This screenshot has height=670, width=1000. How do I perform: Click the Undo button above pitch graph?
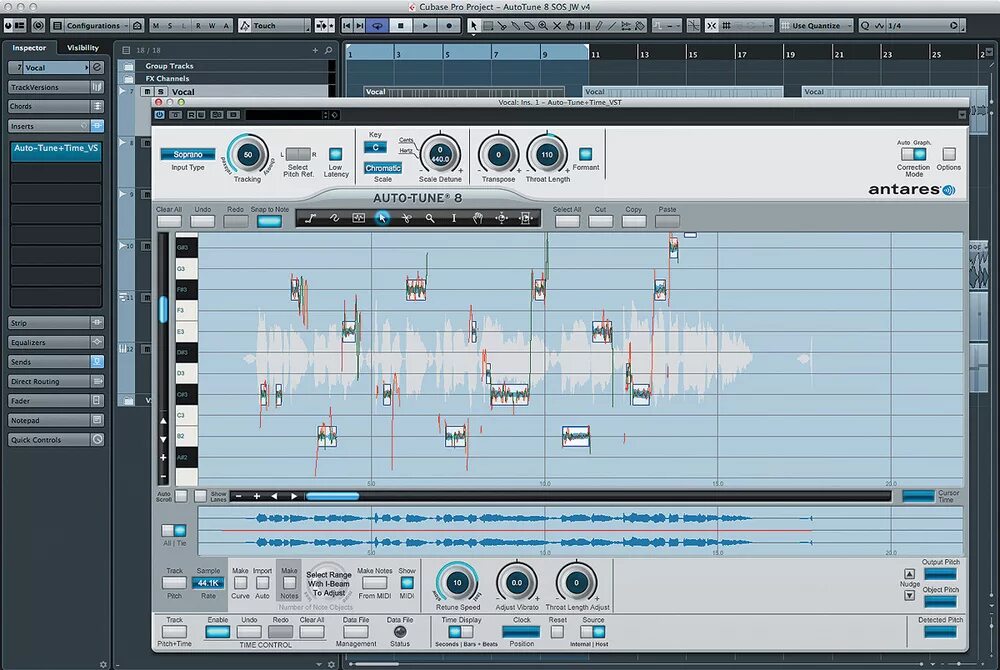[x=203, y=221]
